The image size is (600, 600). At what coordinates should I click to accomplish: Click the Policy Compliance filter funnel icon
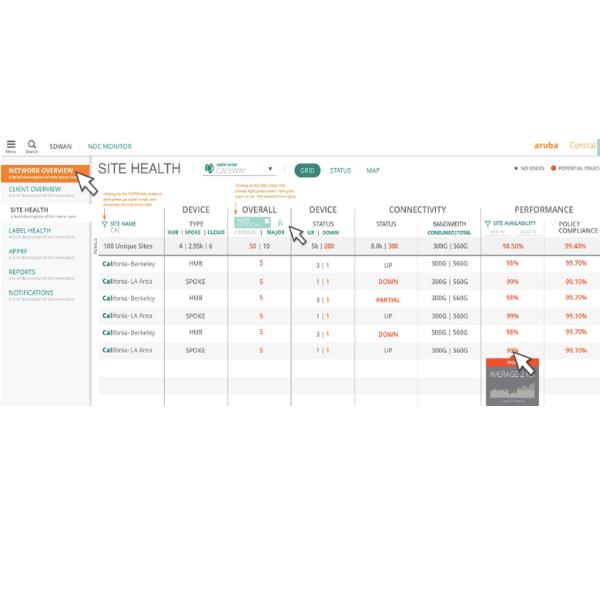pos(550,224)
